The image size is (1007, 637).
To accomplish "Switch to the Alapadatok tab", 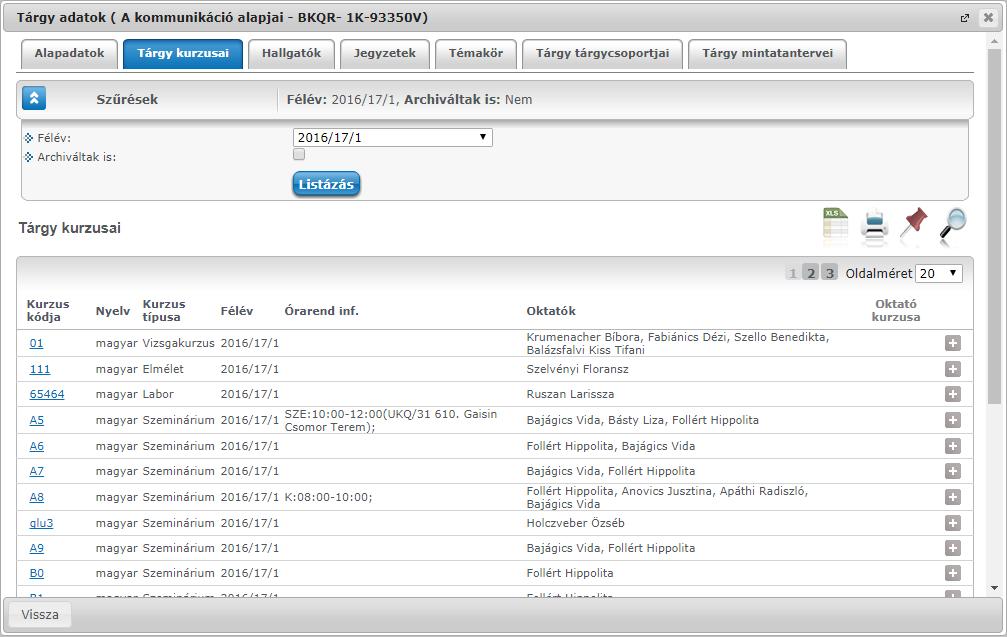I will [69, 53].
